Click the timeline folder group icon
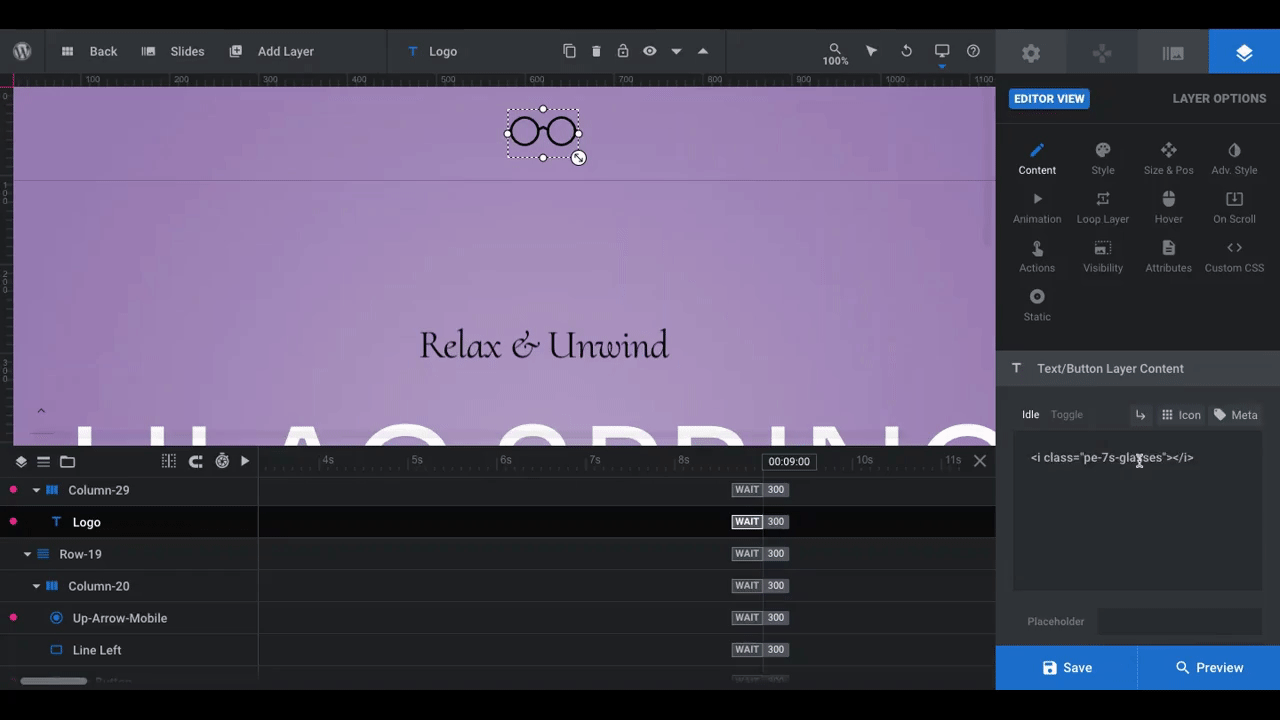 click(67, 461)
